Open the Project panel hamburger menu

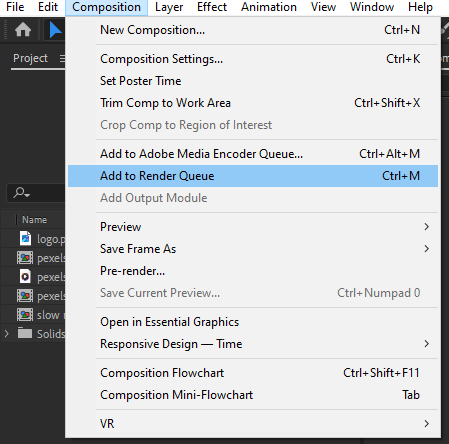62,59
